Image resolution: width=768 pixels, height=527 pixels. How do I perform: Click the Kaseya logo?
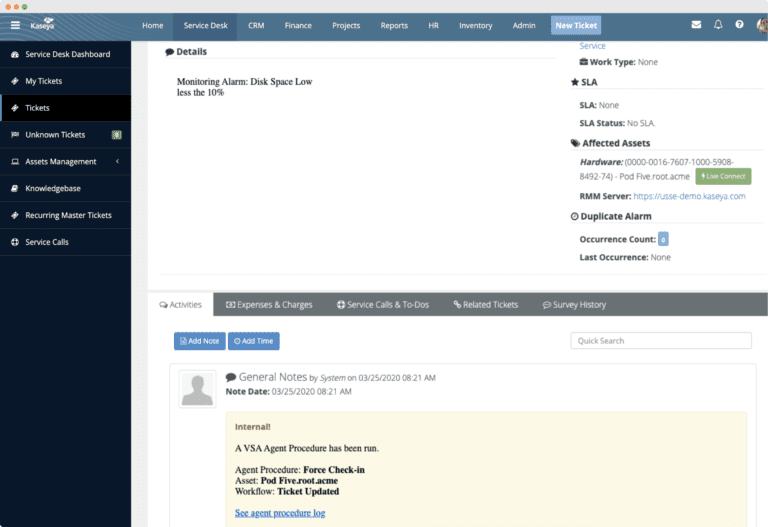[x=43, y=24]
